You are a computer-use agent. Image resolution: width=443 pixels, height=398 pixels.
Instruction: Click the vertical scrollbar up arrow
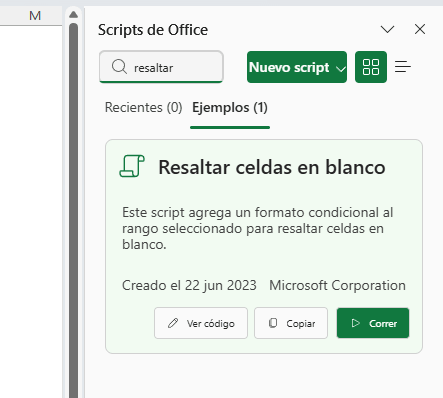(x=74, y=15)
